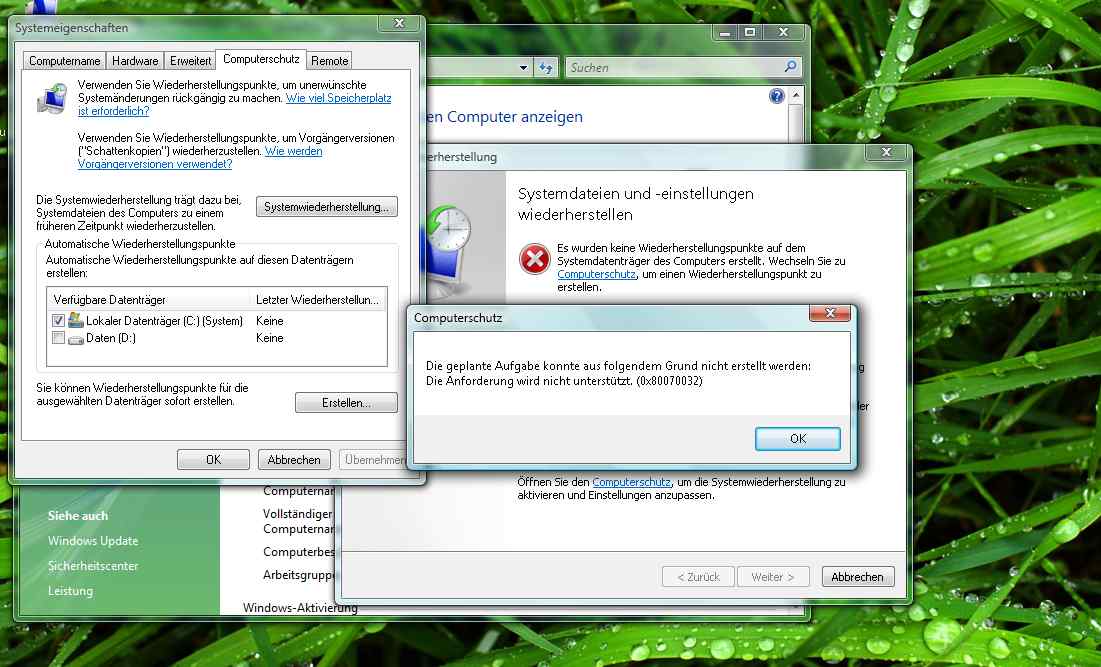Click the Systemwiederherstellung... button
This screenshot has width=1101, height=667.
(327, 206)
